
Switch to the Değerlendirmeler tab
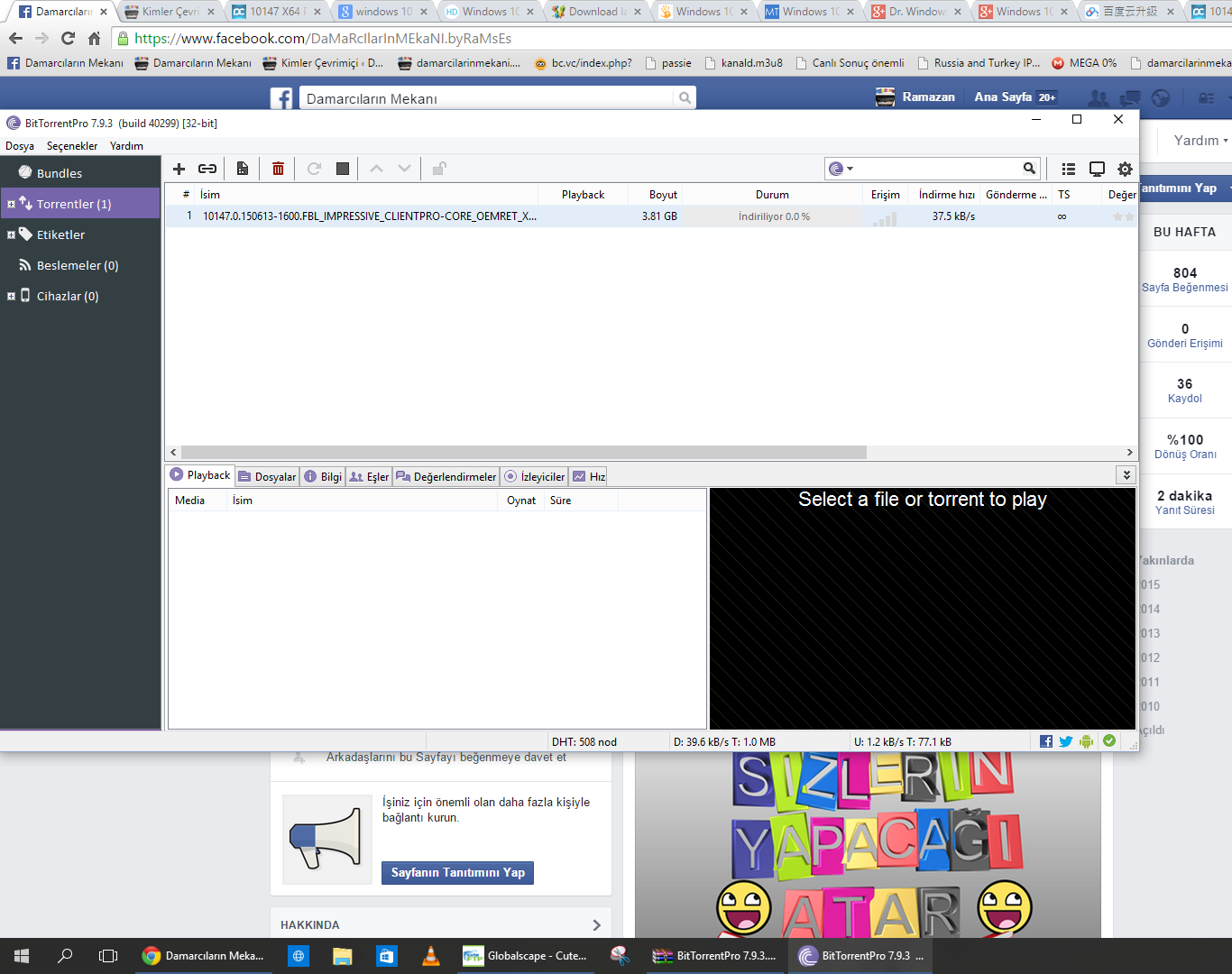click(446, 476)
